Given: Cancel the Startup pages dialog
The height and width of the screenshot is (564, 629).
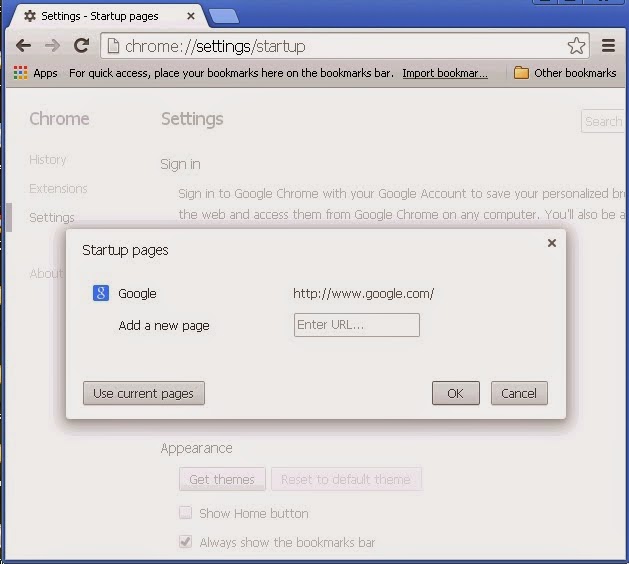Looking at the screenshot, I should coord(519,393).
